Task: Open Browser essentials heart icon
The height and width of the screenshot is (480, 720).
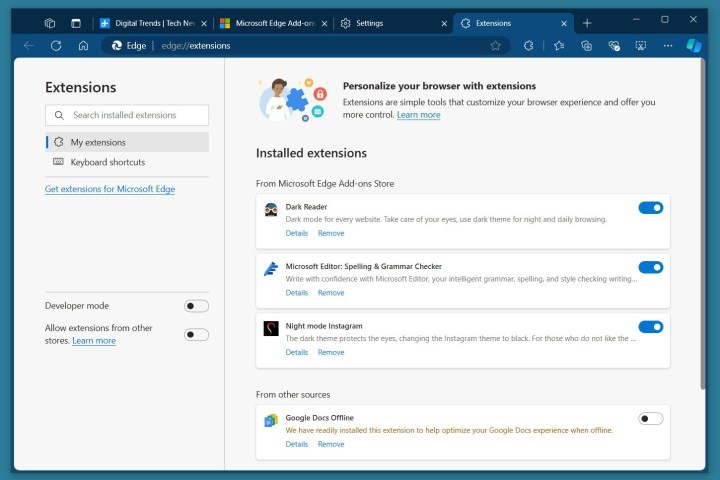Action: (x=614, y=45)
